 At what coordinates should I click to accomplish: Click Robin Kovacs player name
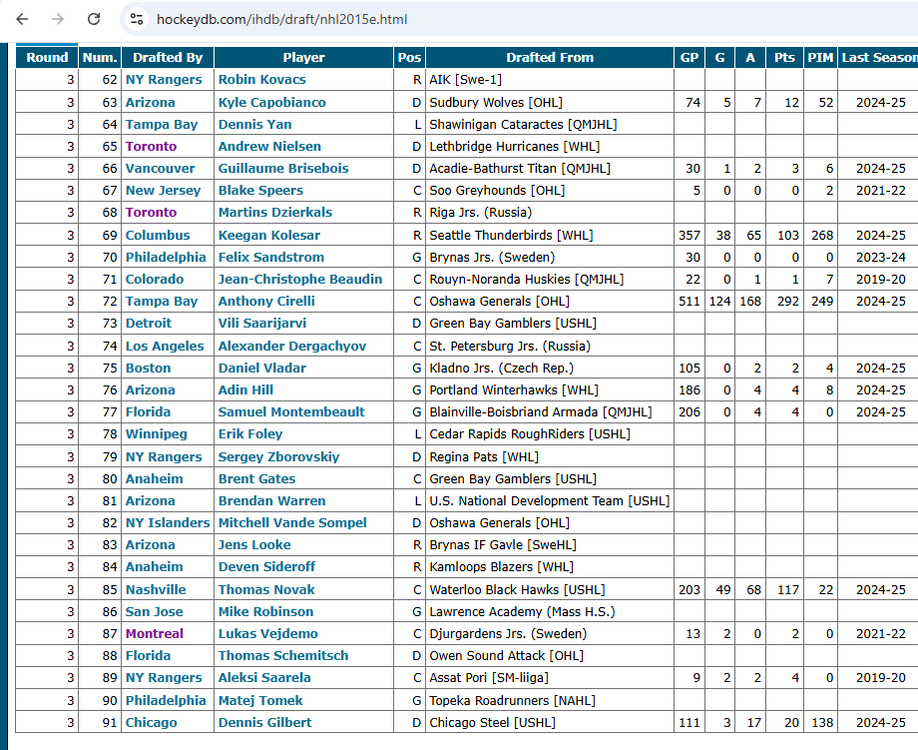coord(262,80)
